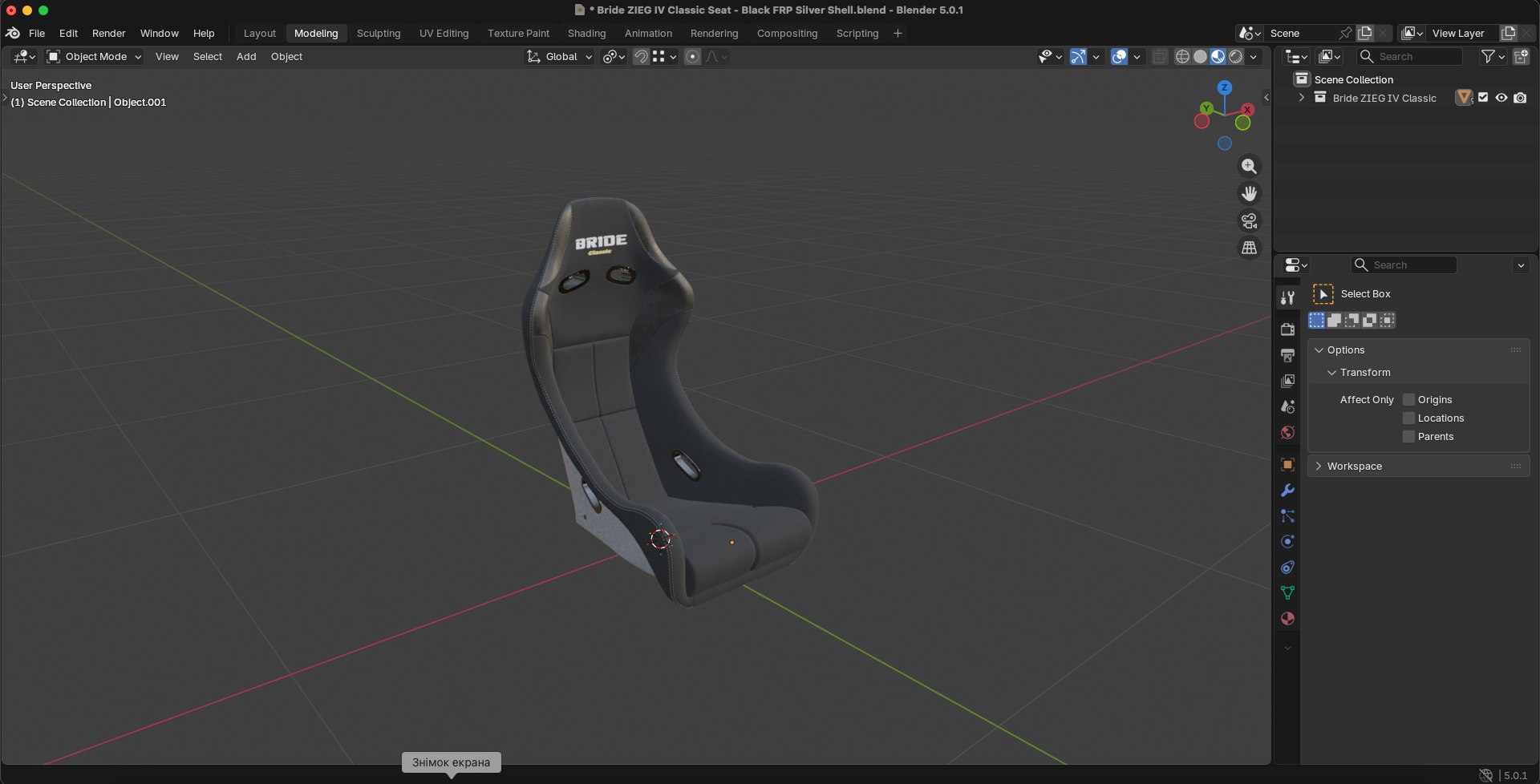Screen dimensions: 1540x784
Task: Open the Physics properties tab
Action: [1287, 541]
